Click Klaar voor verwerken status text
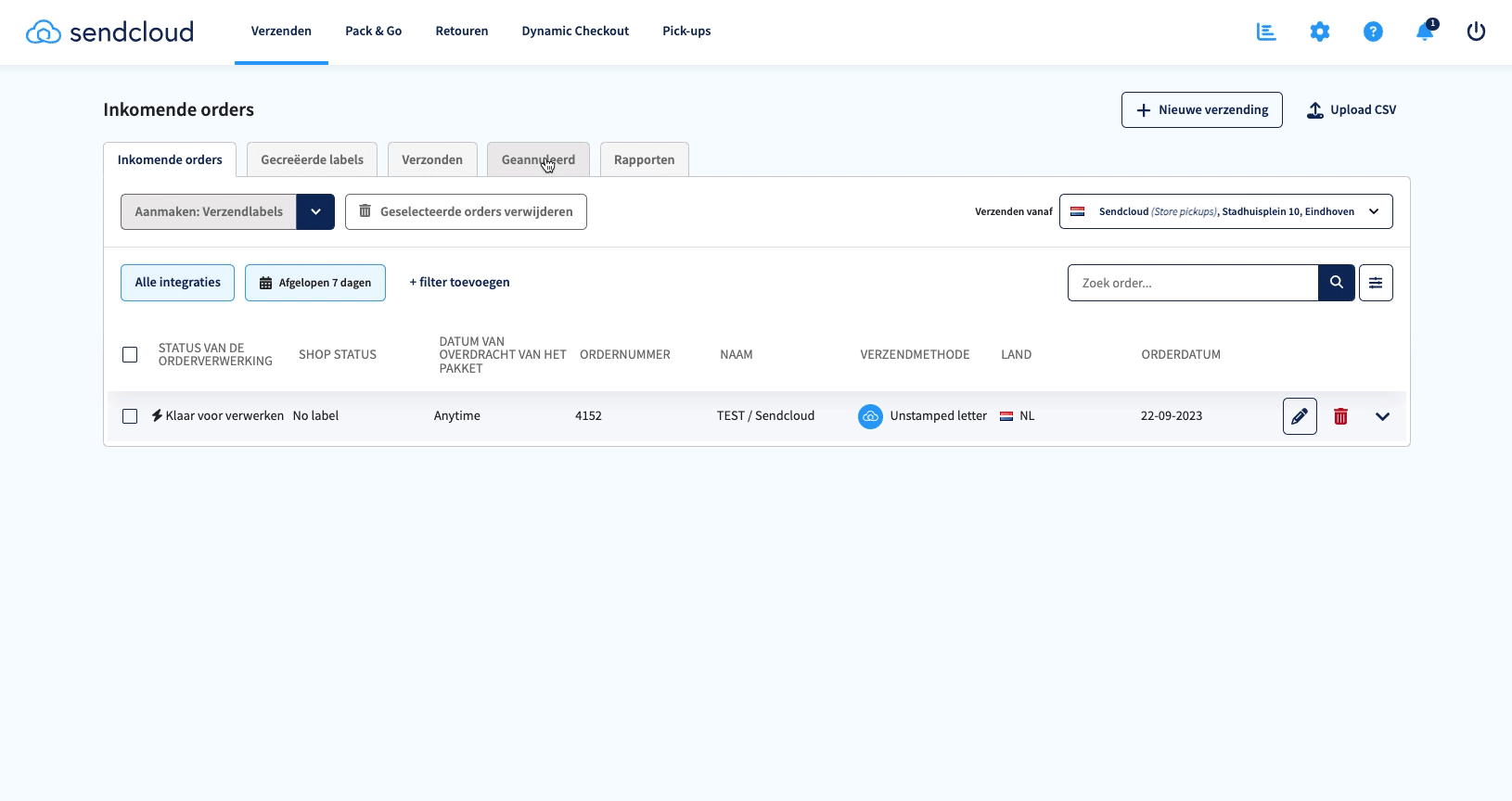The image size is (1512, 801). (x=224, y=416)
